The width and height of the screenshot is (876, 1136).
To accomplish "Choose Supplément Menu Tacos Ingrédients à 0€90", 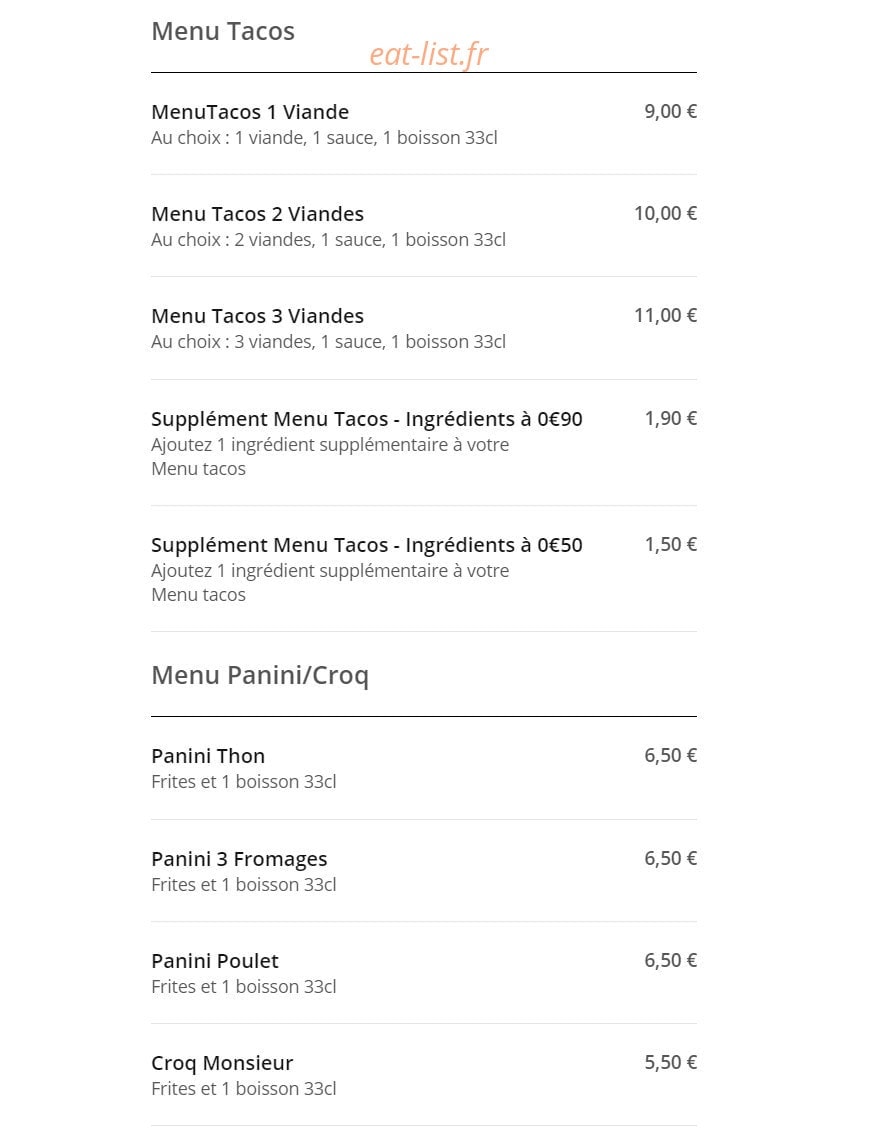I will tap(424, 443).
